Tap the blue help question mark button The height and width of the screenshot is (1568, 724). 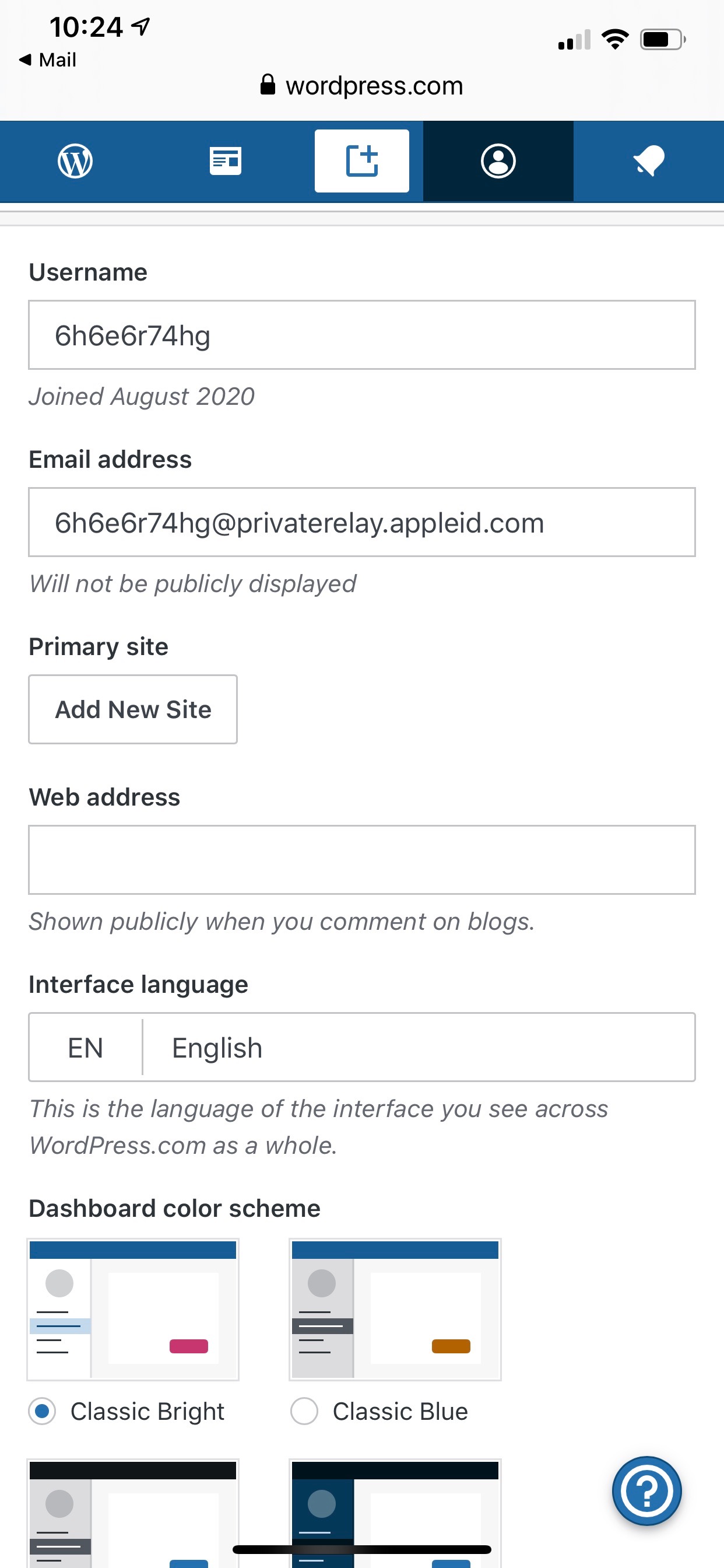(x=646, y=1490)
